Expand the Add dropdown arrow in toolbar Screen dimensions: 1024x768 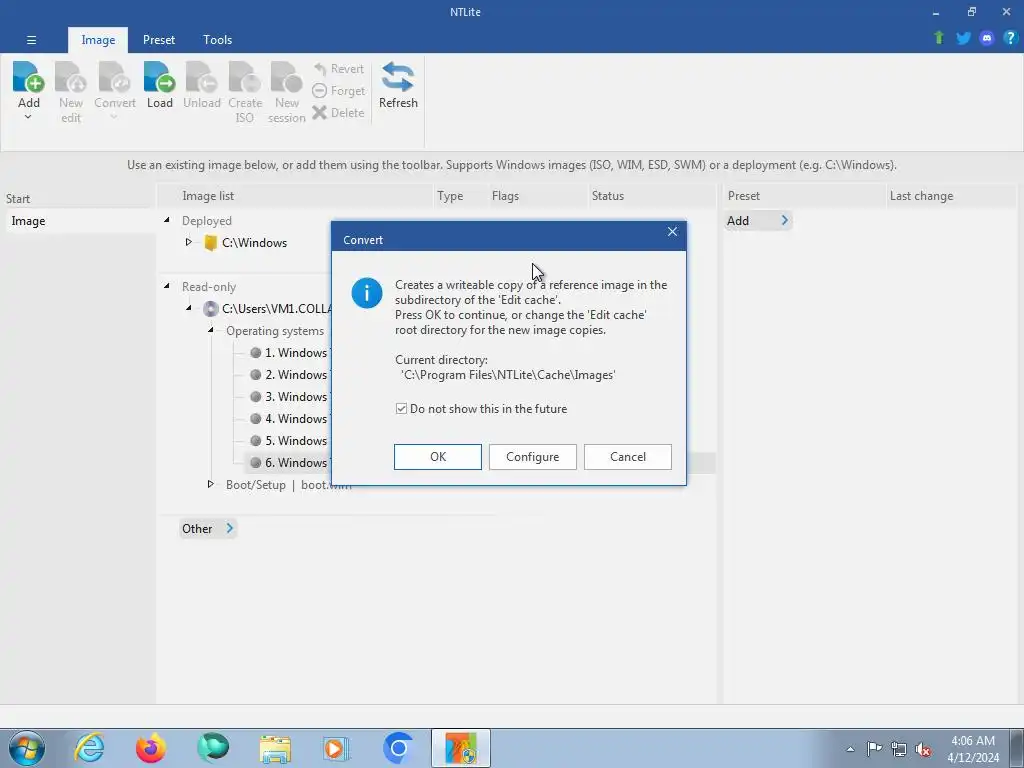[x=28, y=118]
